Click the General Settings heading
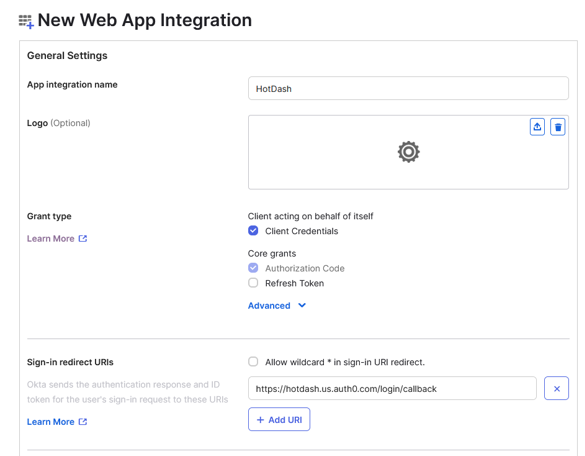This screenshot has width=585, height=456. [x=67, y=56]
